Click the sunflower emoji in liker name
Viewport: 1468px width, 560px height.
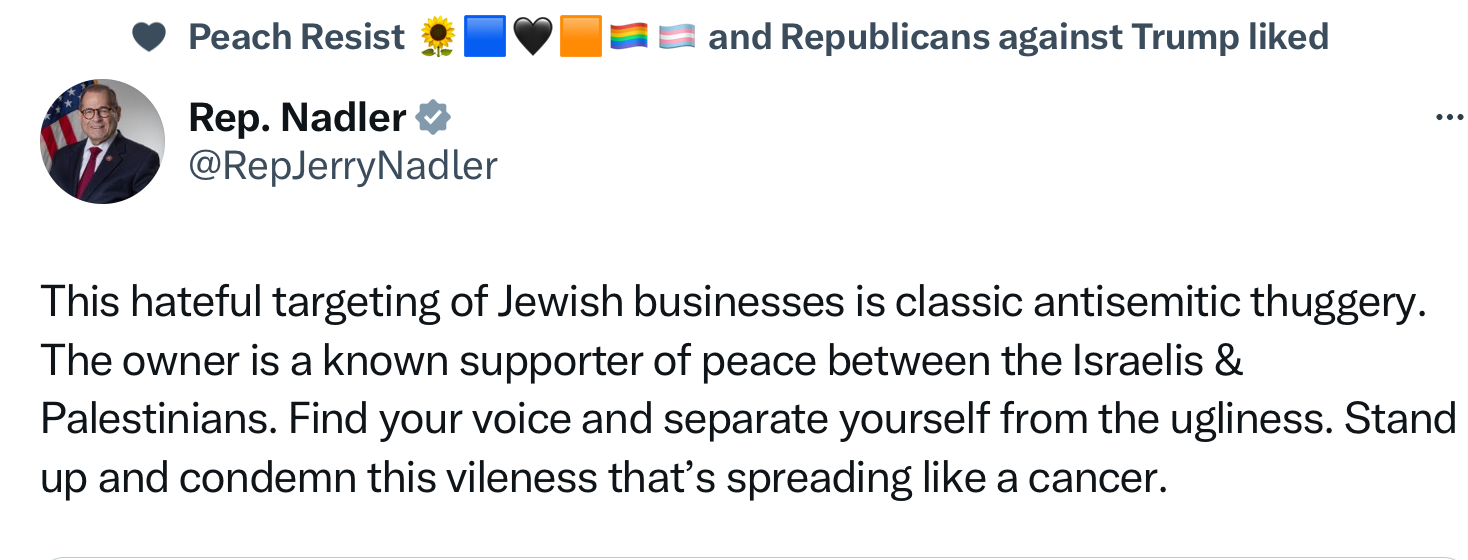pyautogui.click(x=437, y=38)
